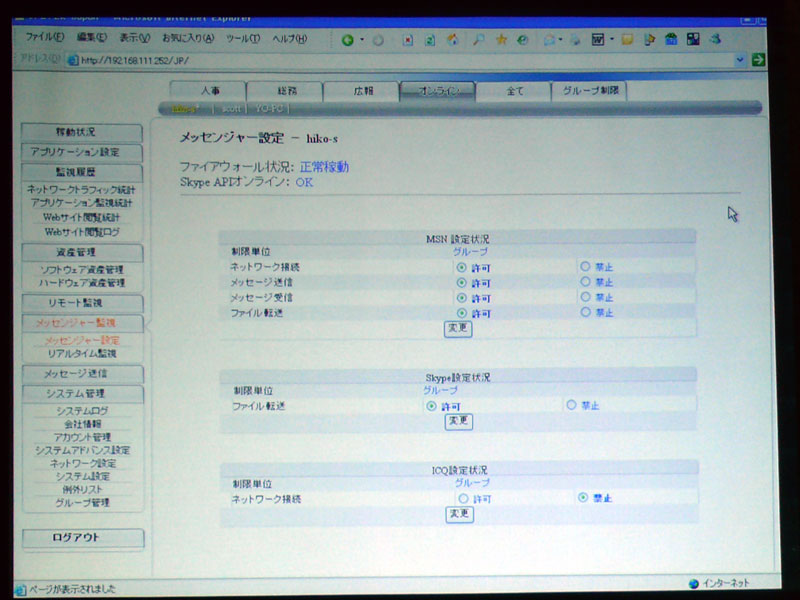Open the Search magnifier icon
Image resolution: width=800 pixels, height=600 pixels.
point(478,39)
